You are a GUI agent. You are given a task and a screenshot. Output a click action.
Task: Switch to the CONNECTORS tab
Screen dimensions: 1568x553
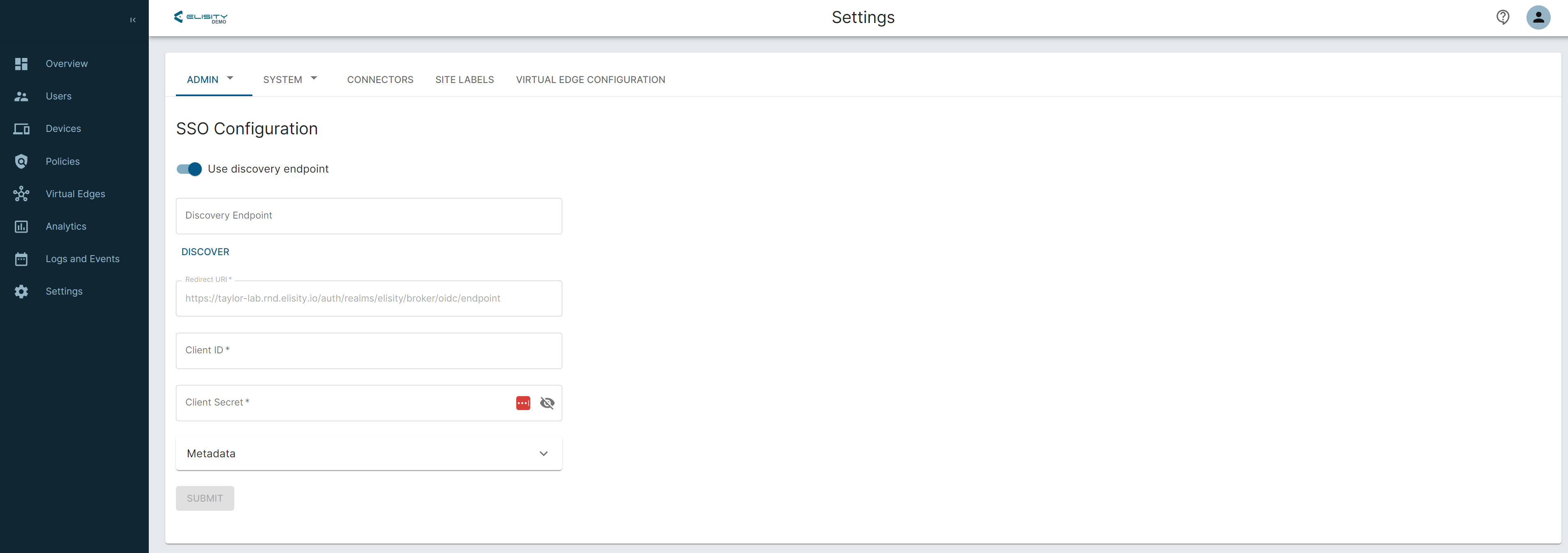pos(380,80)
